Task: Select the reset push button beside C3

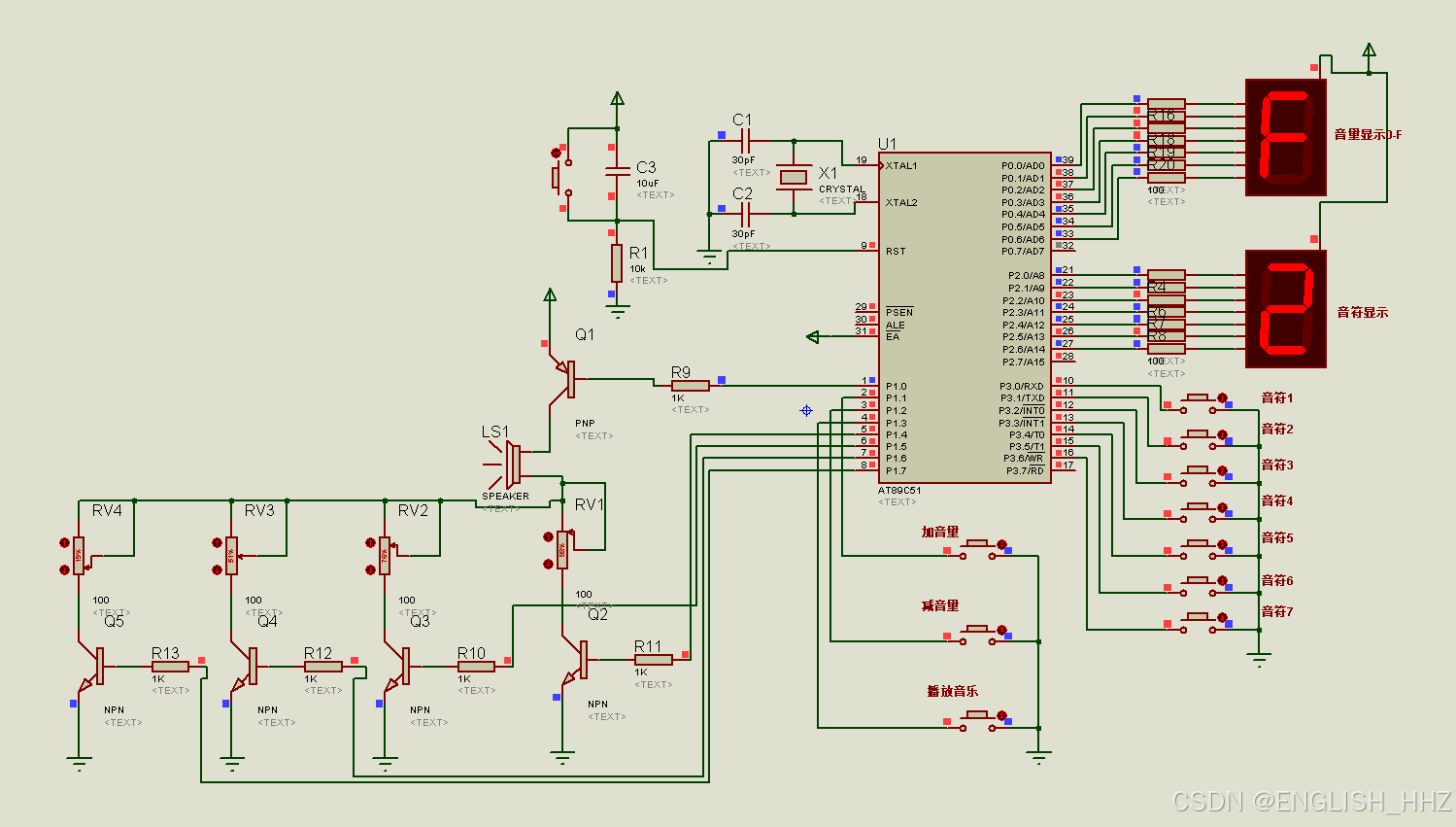Action: click(560, 177)
